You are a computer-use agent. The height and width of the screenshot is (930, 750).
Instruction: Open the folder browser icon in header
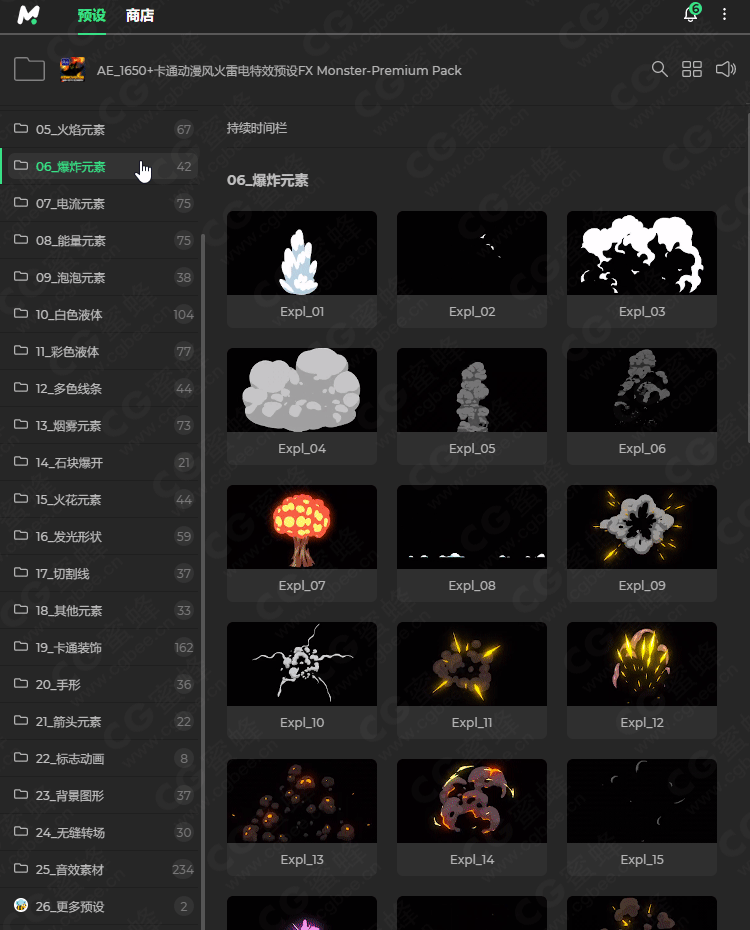[x=30, y=69]
